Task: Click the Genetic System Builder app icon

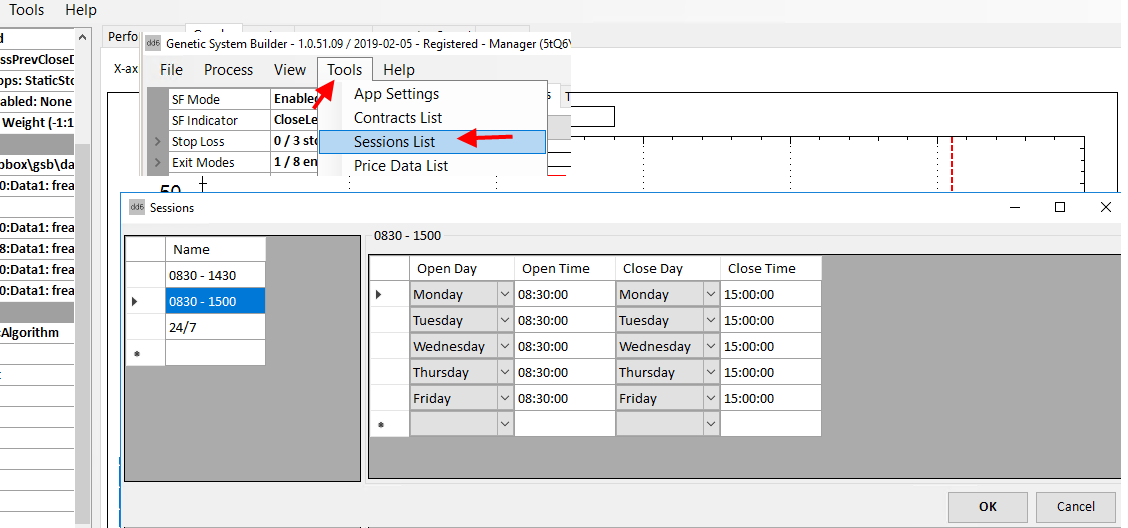Action: (153, 43)
